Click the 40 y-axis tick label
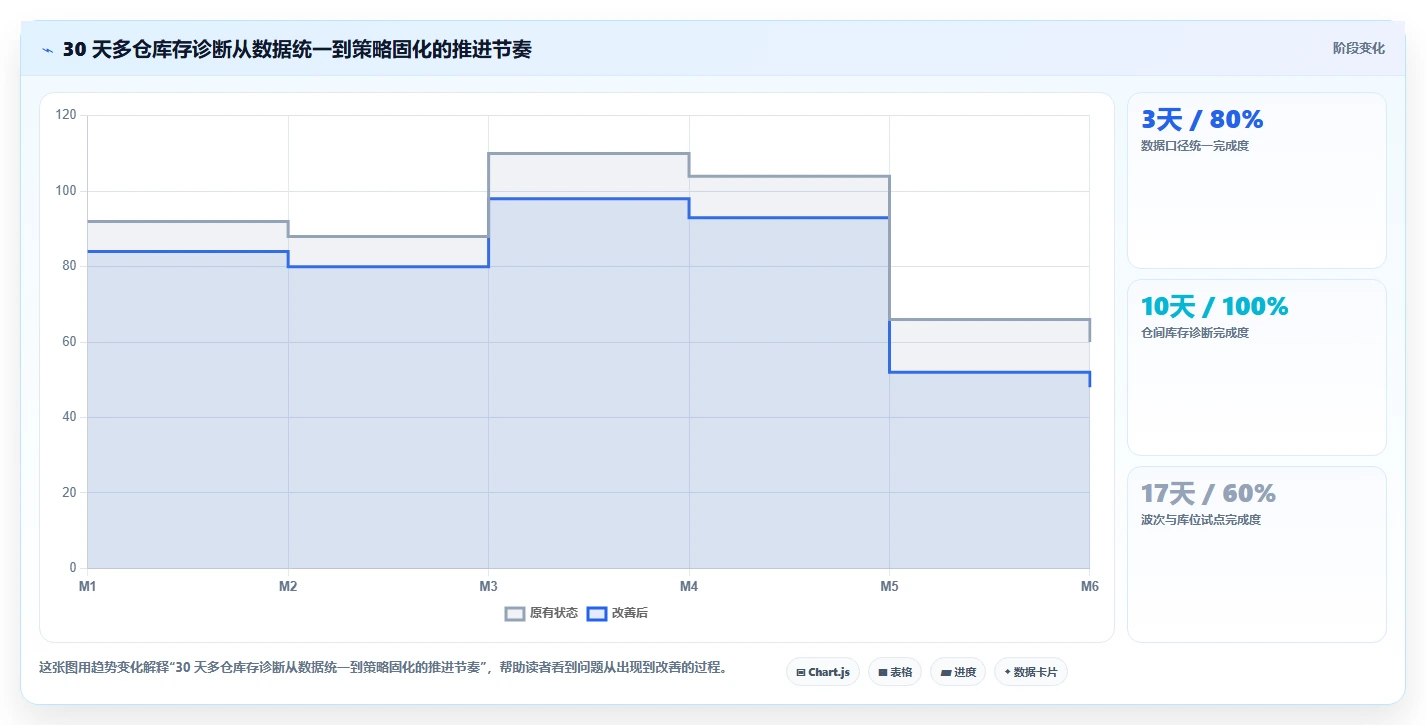This screenshot has width=1426, height=725. 69,417
